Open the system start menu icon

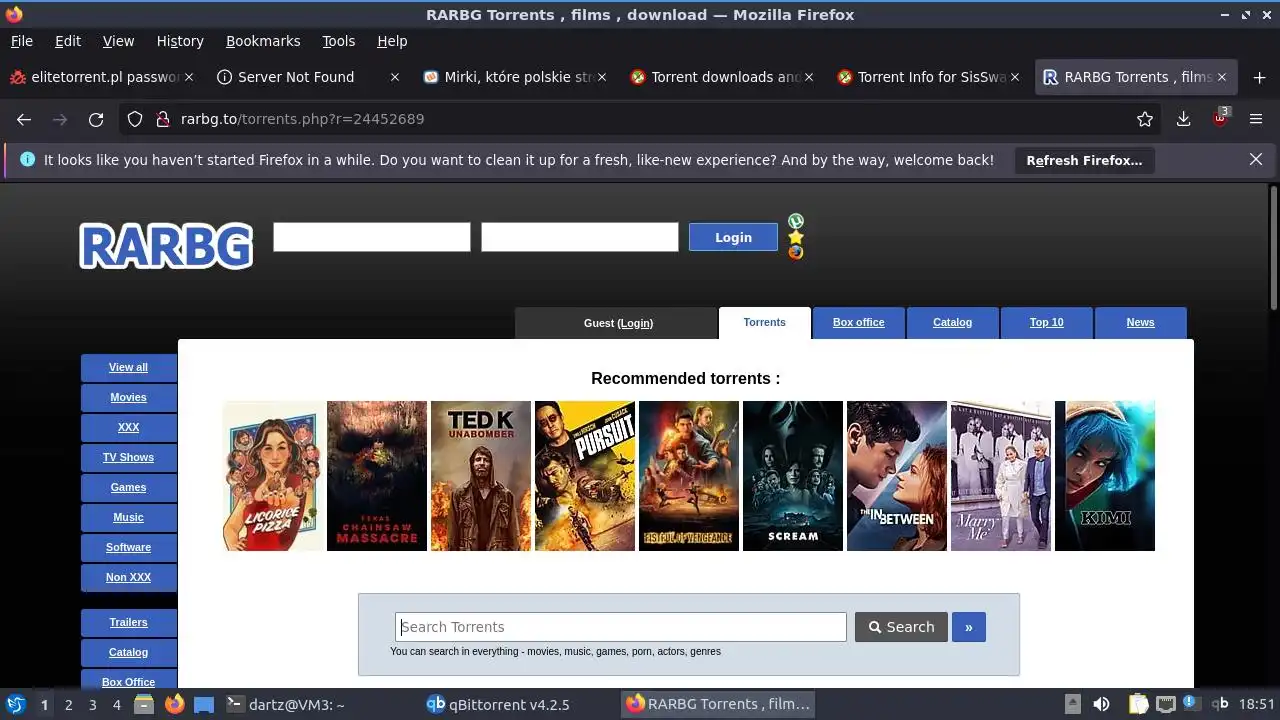tap(15, 704)
